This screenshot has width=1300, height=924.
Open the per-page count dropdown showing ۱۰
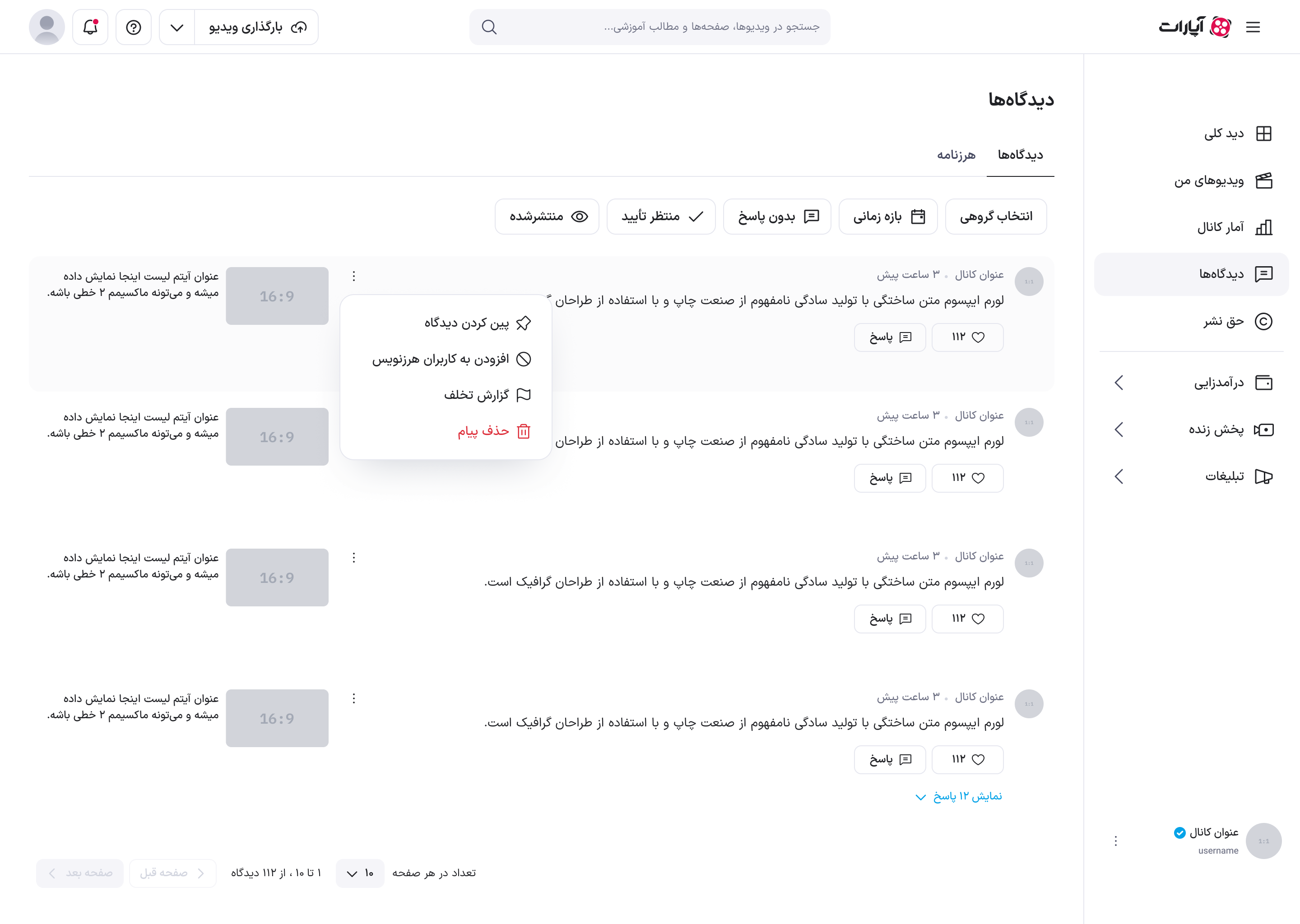(x=360, y=873)
